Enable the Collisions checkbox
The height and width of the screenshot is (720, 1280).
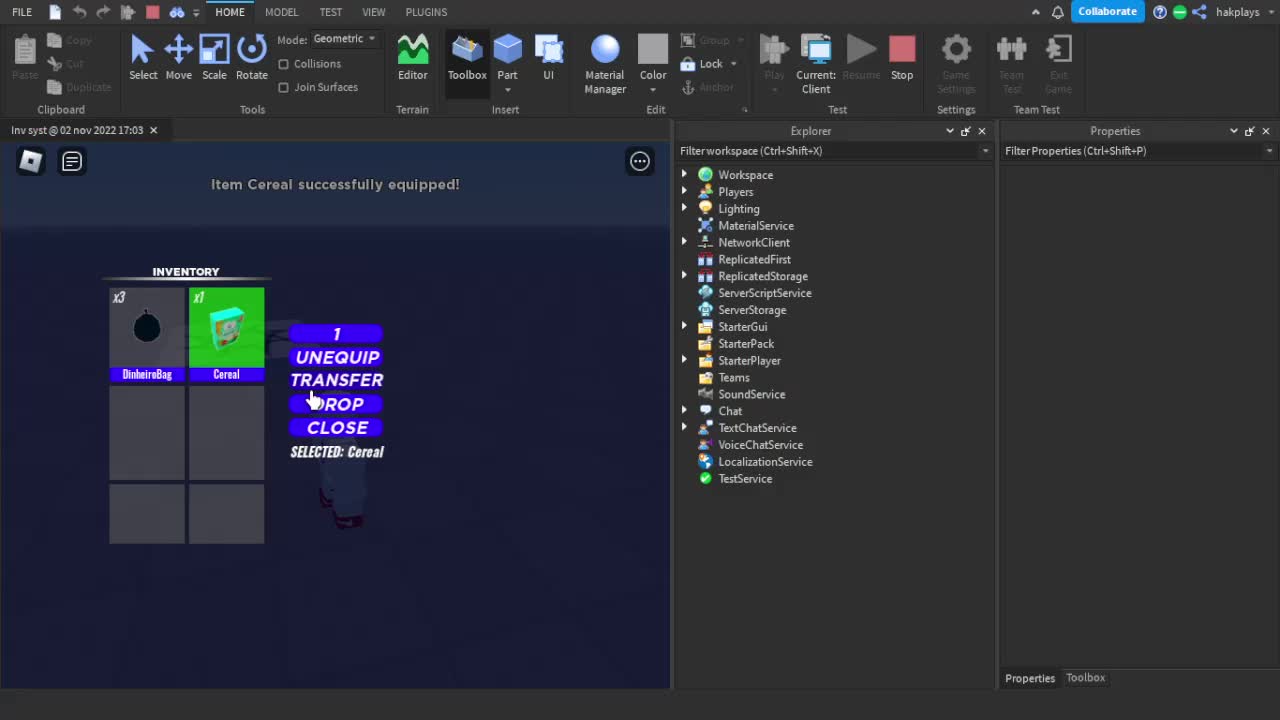pyautogui.click(x=284, y=63)
